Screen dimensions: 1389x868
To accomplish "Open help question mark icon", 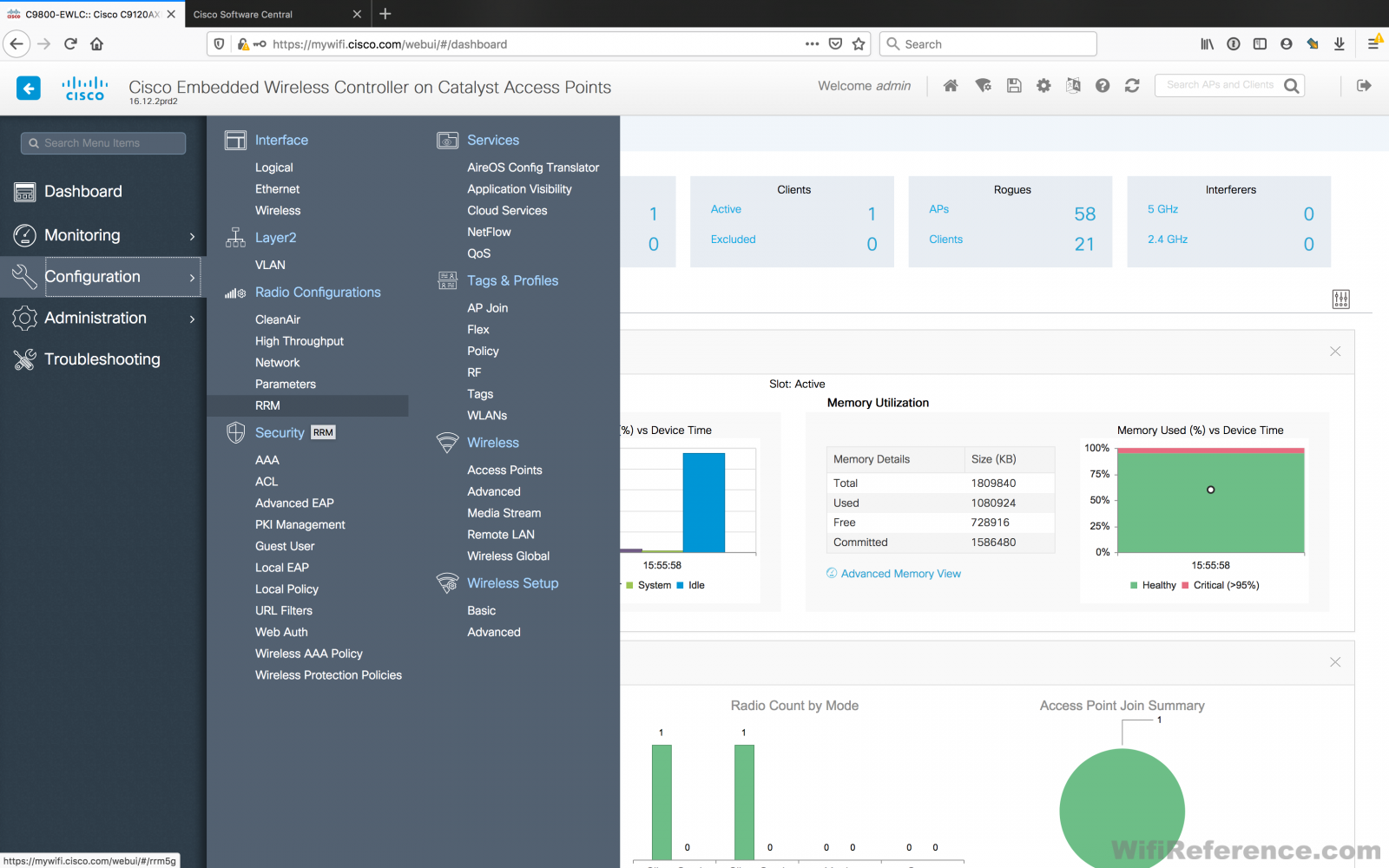I will coord(1103,85).
